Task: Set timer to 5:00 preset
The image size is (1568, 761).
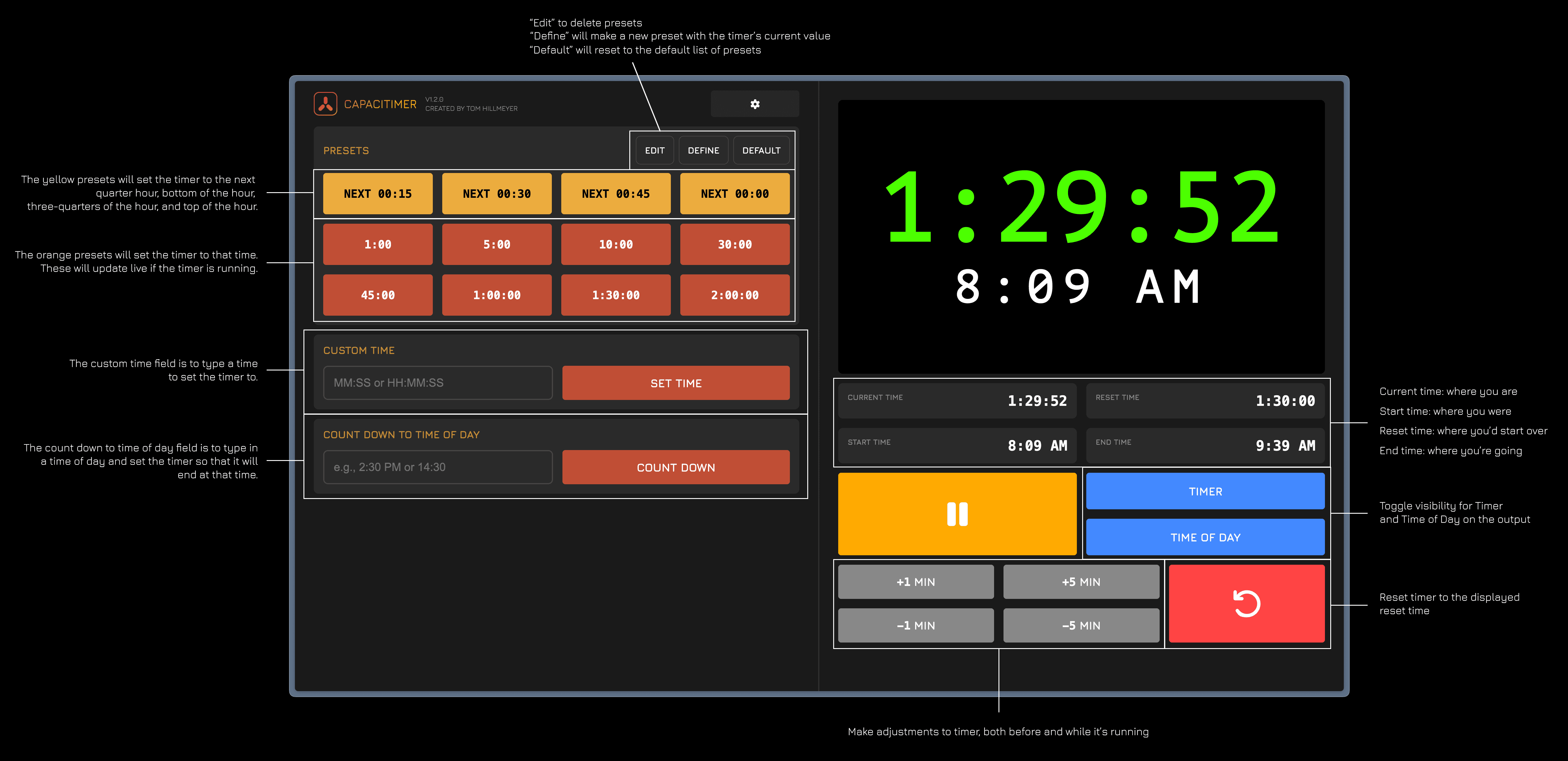Action: 496,244
